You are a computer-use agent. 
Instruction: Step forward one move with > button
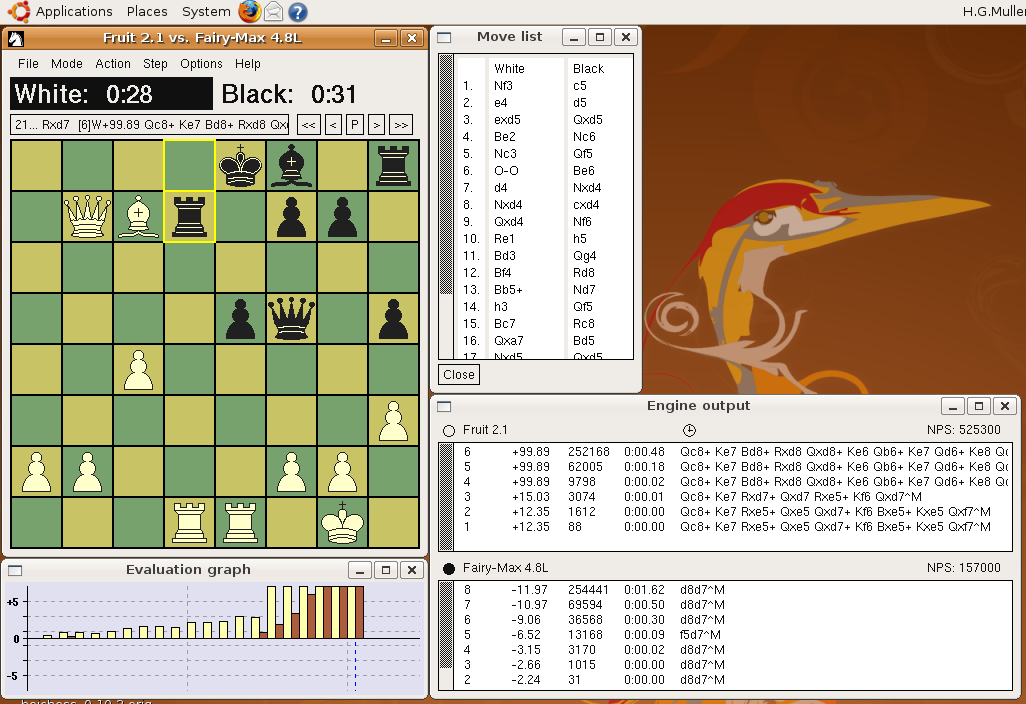coord(376,124)
